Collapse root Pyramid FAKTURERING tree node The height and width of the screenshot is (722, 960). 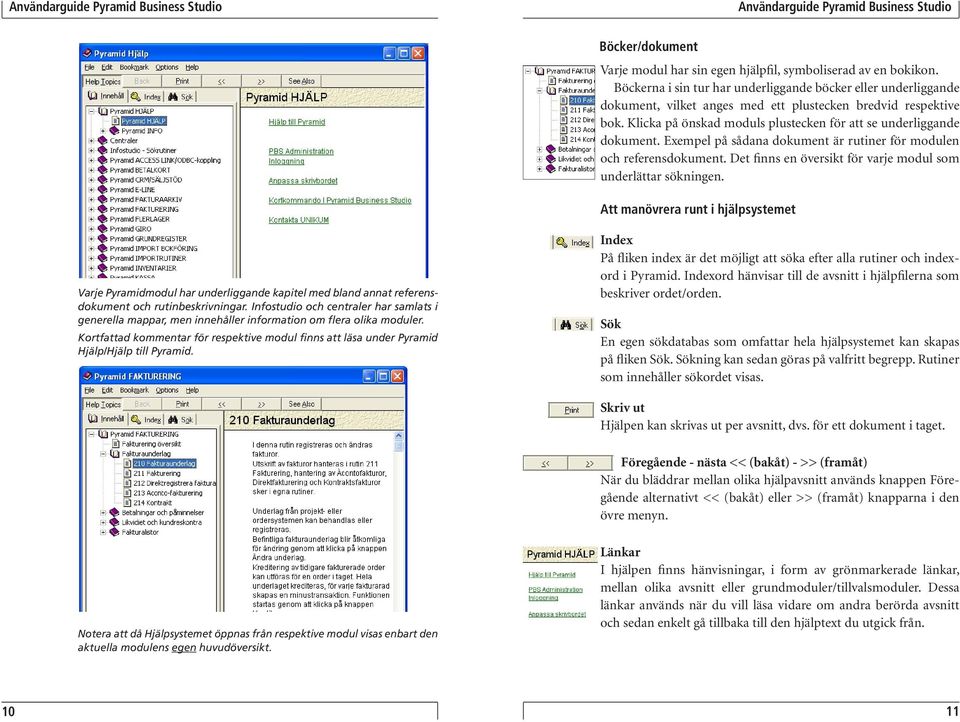point(92,434)
